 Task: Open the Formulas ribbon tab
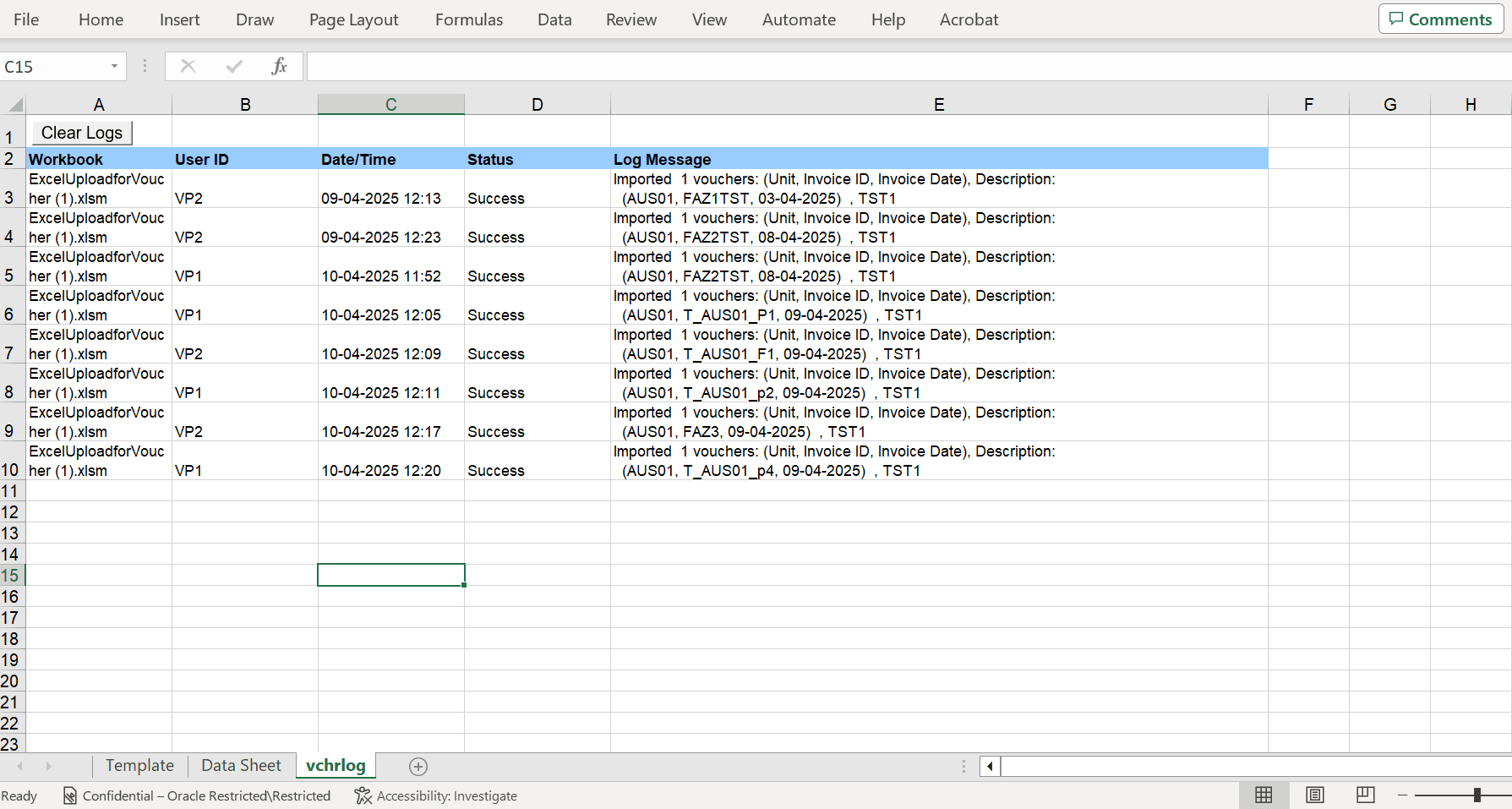pyautogui.click(x=468, y=19)
